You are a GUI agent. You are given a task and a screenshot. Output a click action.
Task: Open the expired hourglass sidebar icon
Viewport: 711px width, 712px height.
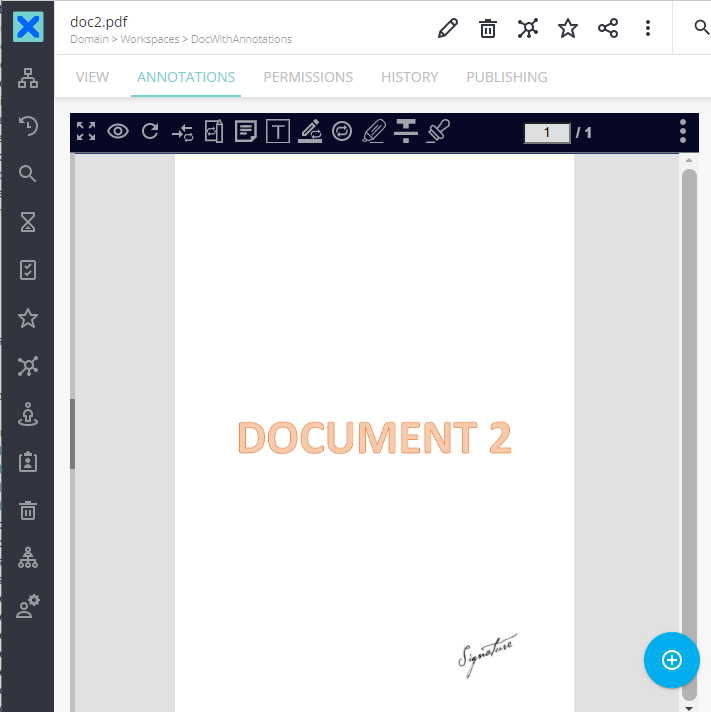28,222
